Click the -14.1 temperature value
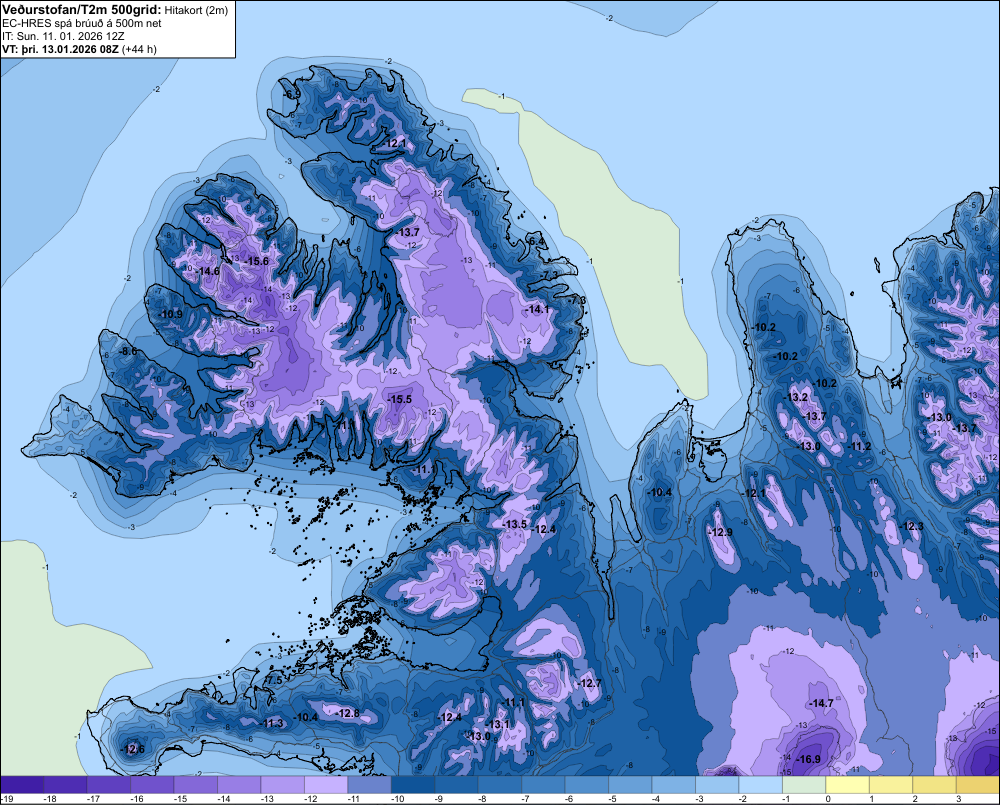The image size is (1000, 805). point(537,309)
